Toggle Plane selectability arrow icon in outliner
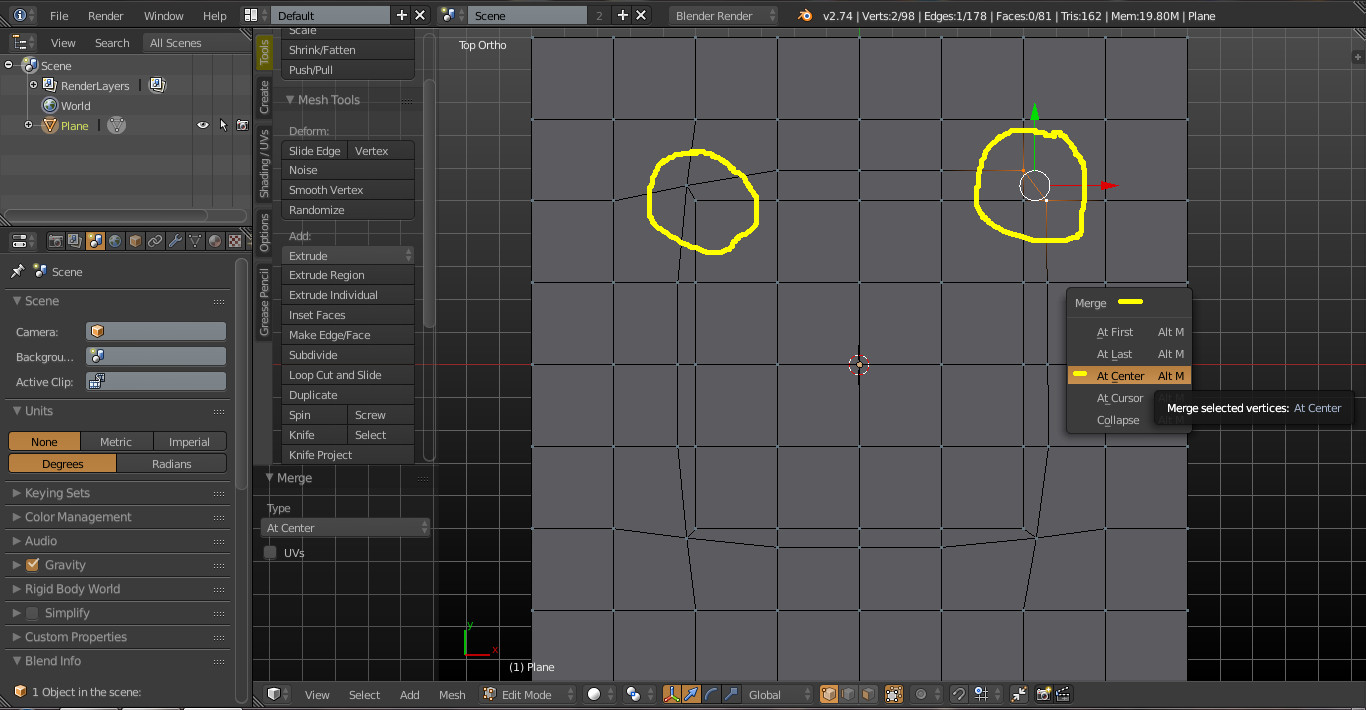The image size is (1366, 710). [x=223, y=125]
